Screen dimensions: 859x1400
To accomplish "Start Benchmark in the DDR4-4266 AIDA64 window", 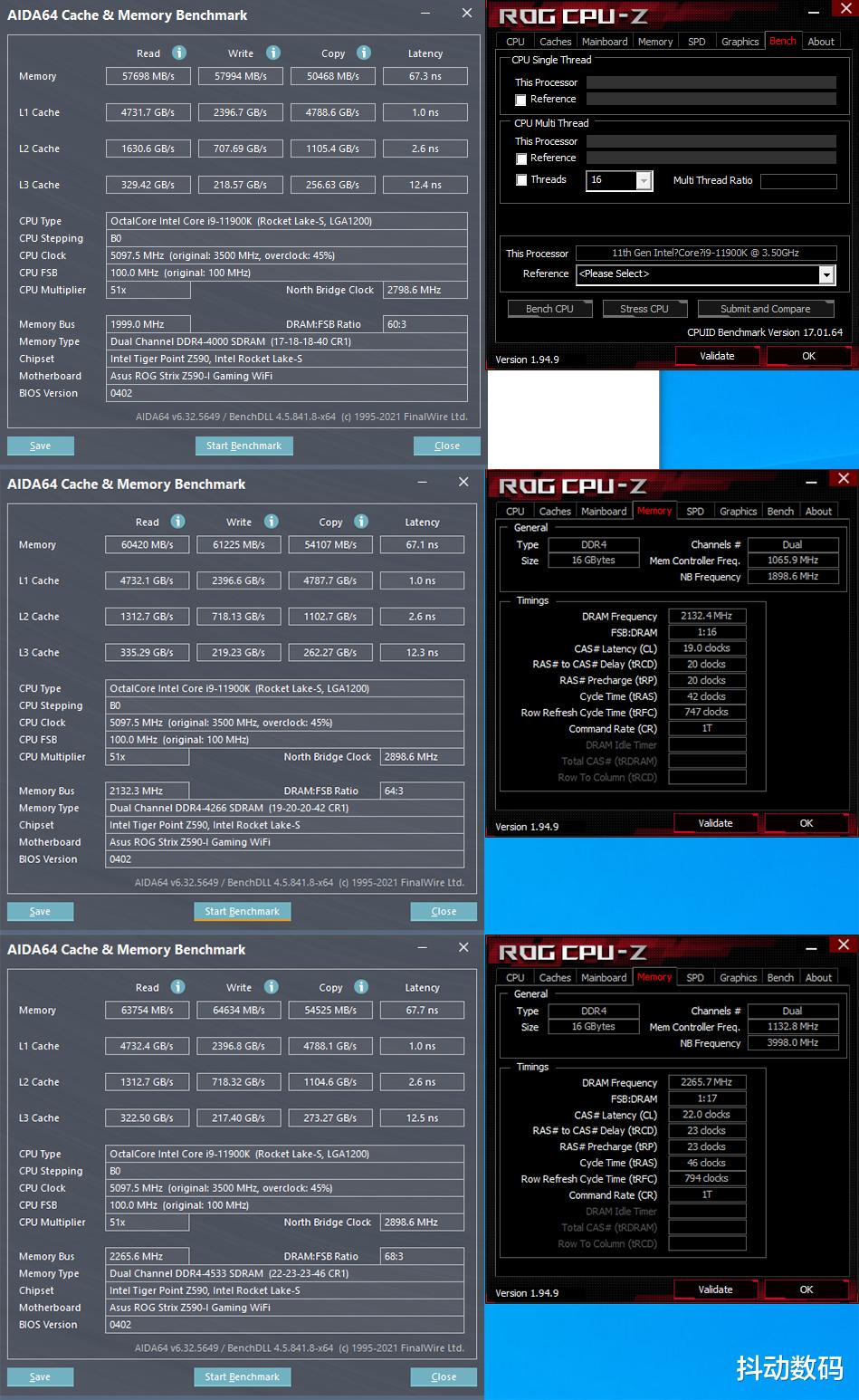I will coord(242,911).
